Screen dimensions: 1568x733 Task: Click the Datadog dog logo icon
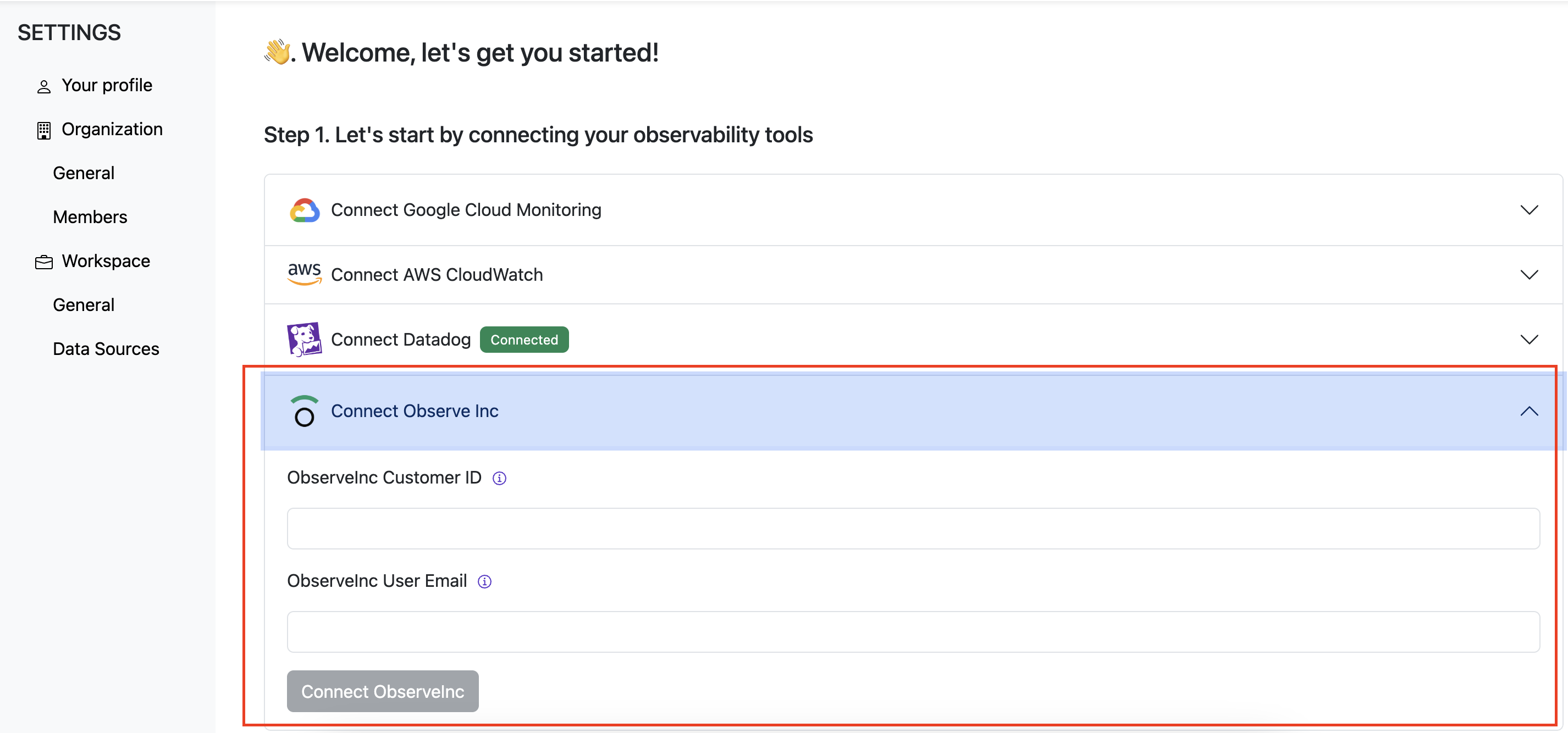(x=305, y=339)
